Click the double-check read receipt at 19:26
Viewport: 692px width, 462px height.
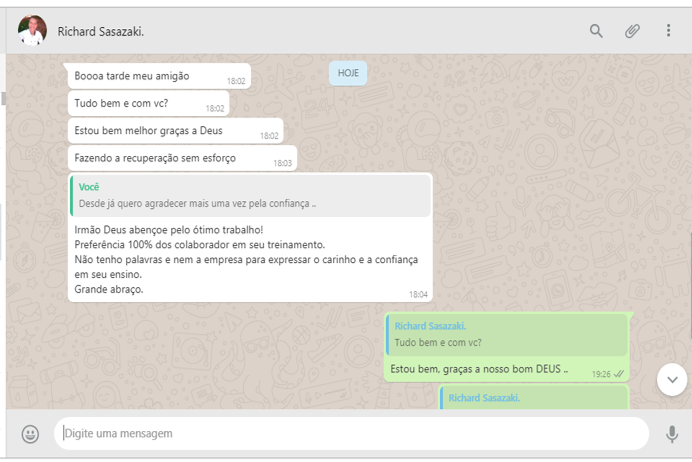coord(619,374)
